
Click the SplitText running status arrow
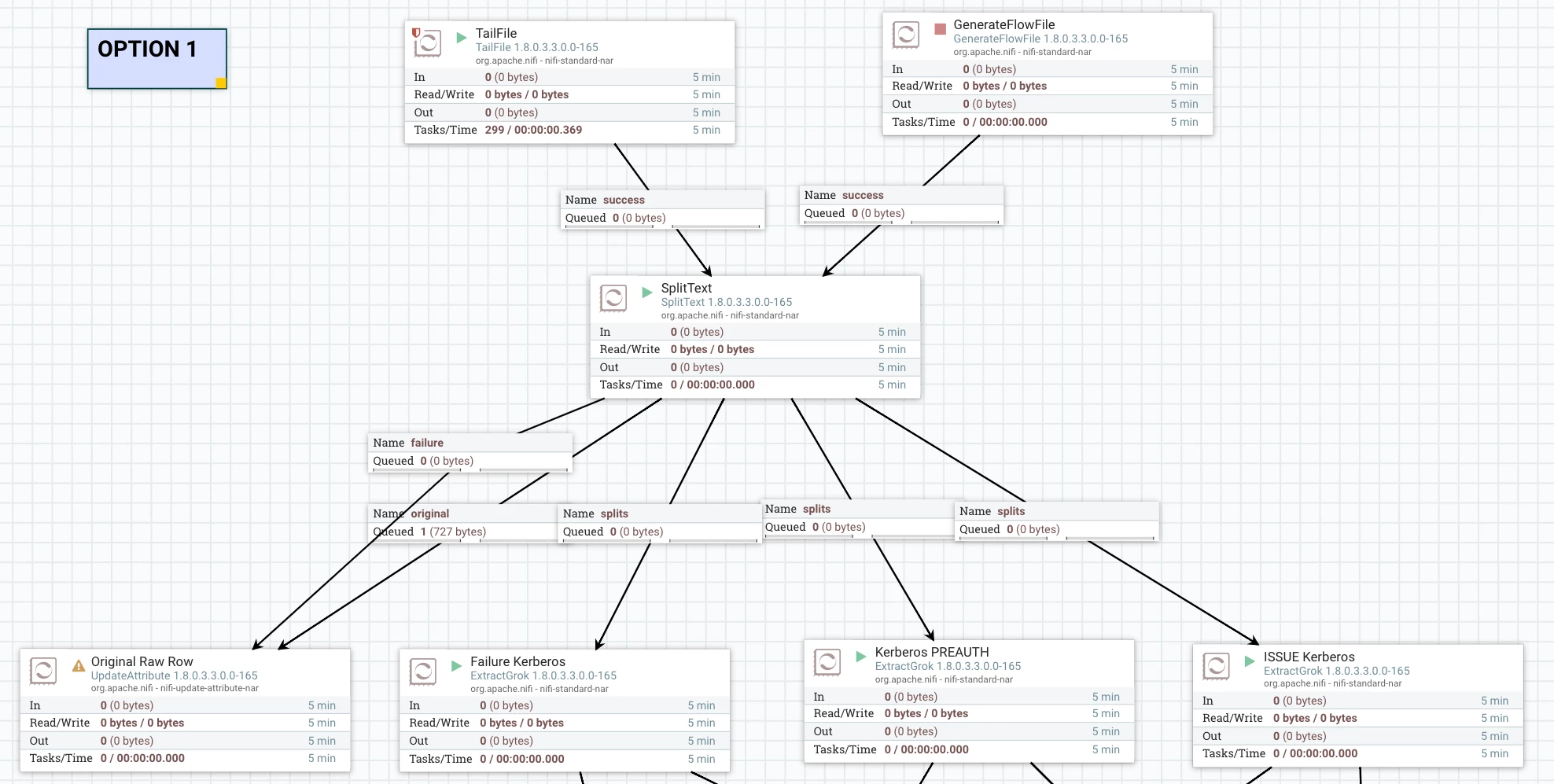point(647,293)
